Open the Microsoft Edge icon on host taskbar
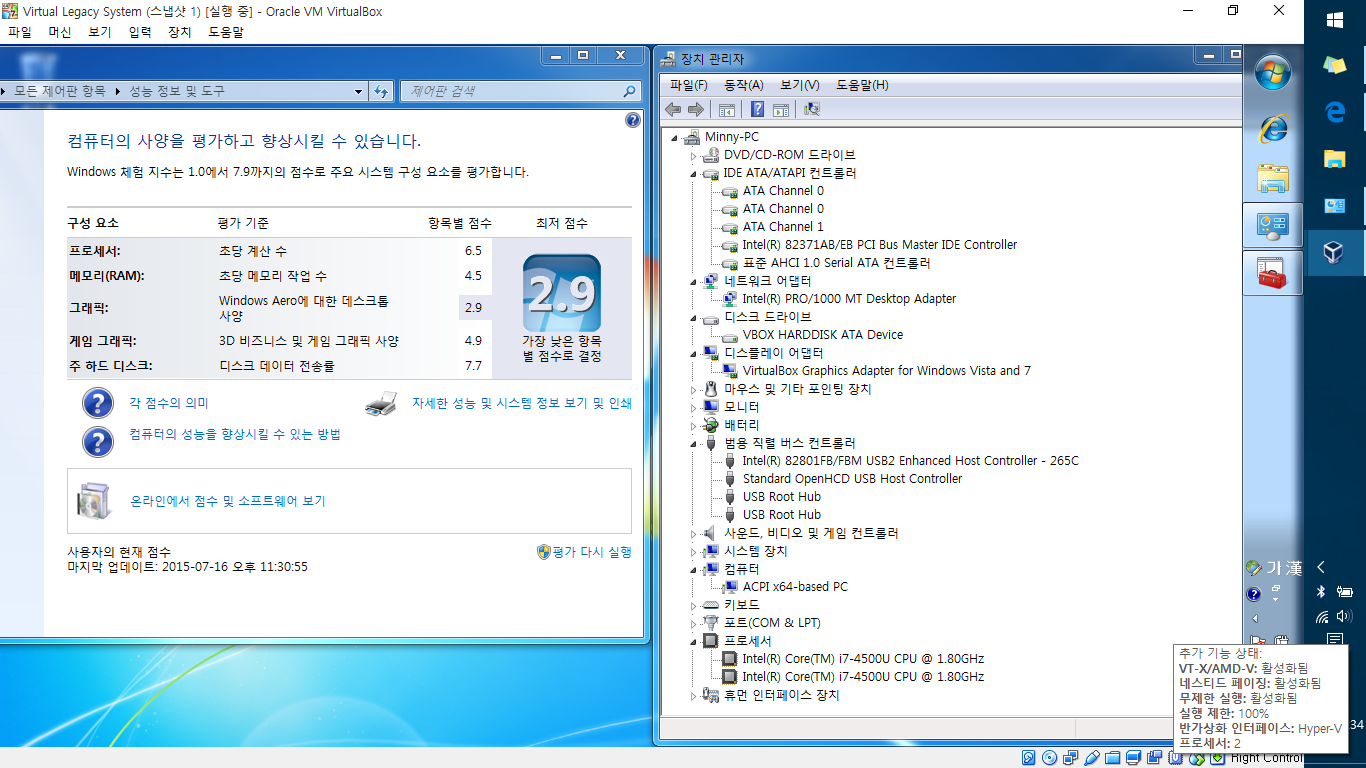Image resolution: width=1366 pixels, height=768 pixels. [x=1334, y=113]
